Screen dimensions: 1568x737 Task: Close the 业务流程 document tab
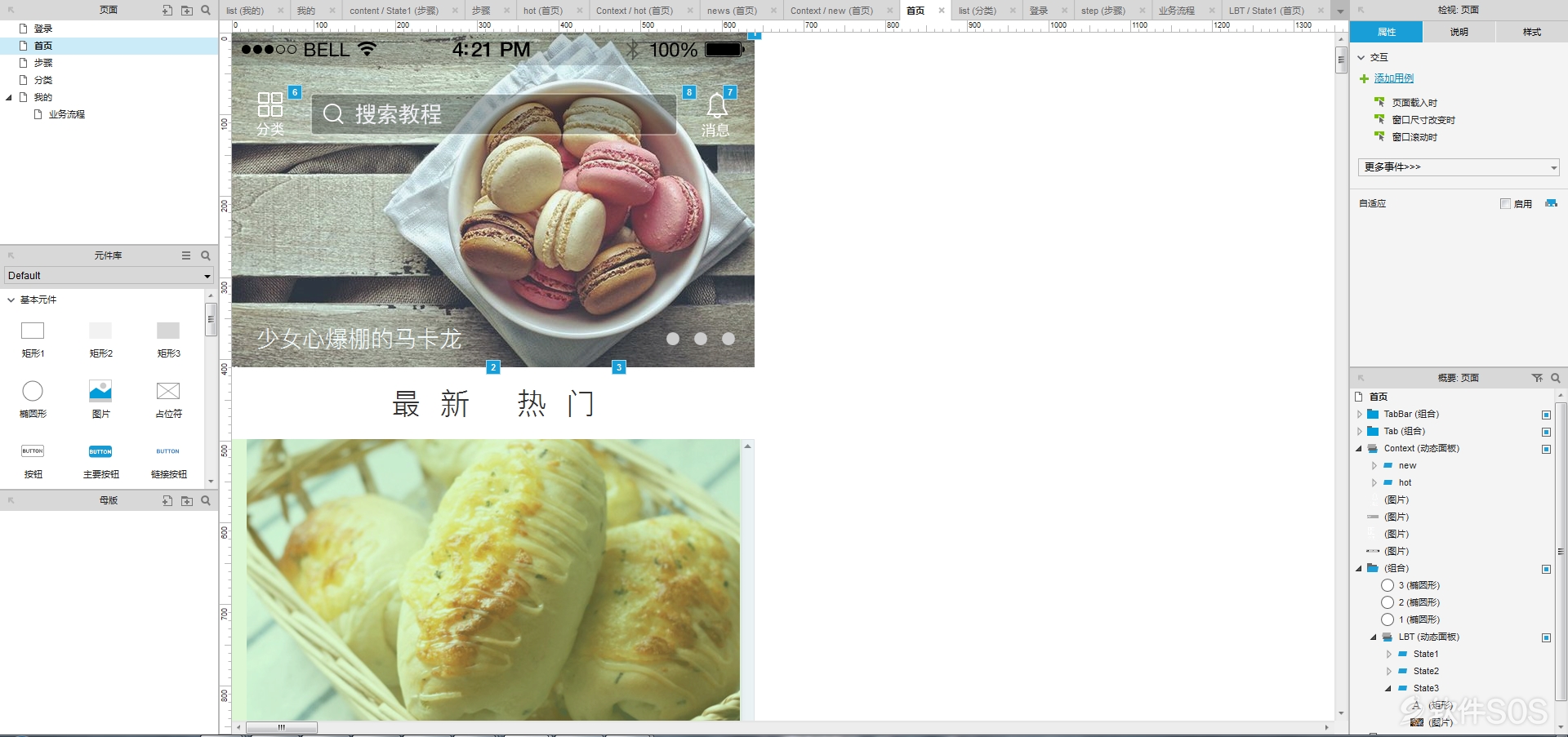click(x=1211, y=11)
